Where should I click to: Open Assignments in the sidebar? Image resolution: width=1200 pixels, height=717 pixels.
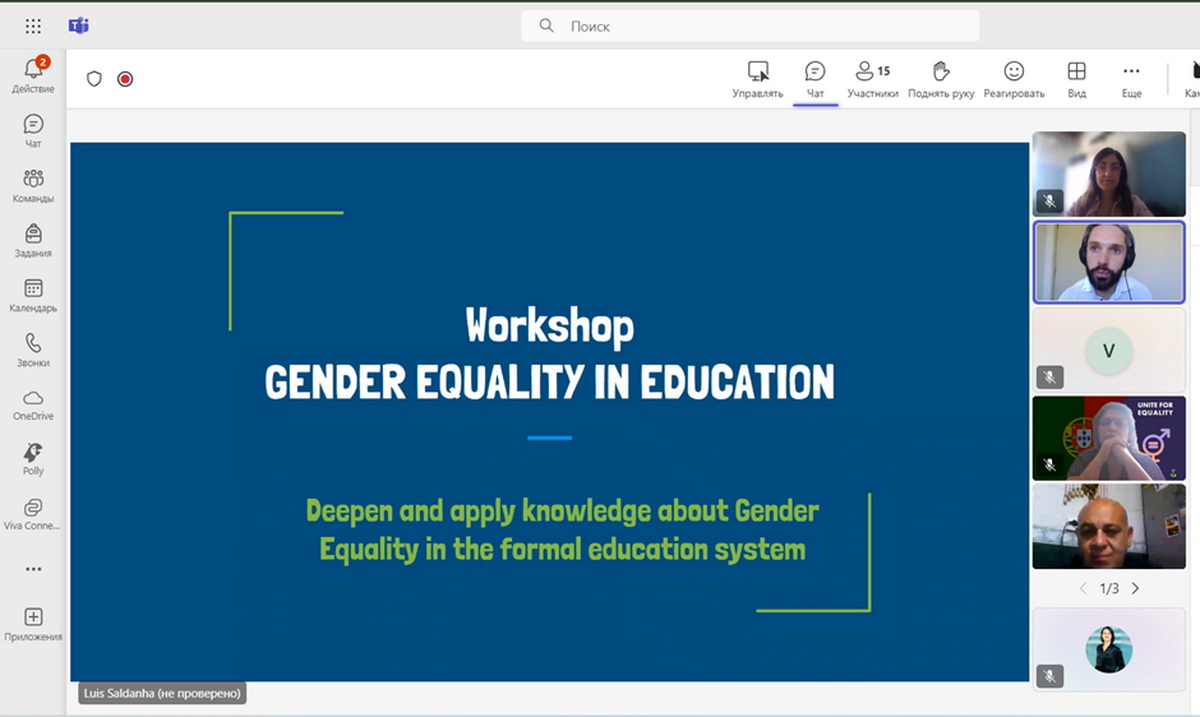click(33, 239)
